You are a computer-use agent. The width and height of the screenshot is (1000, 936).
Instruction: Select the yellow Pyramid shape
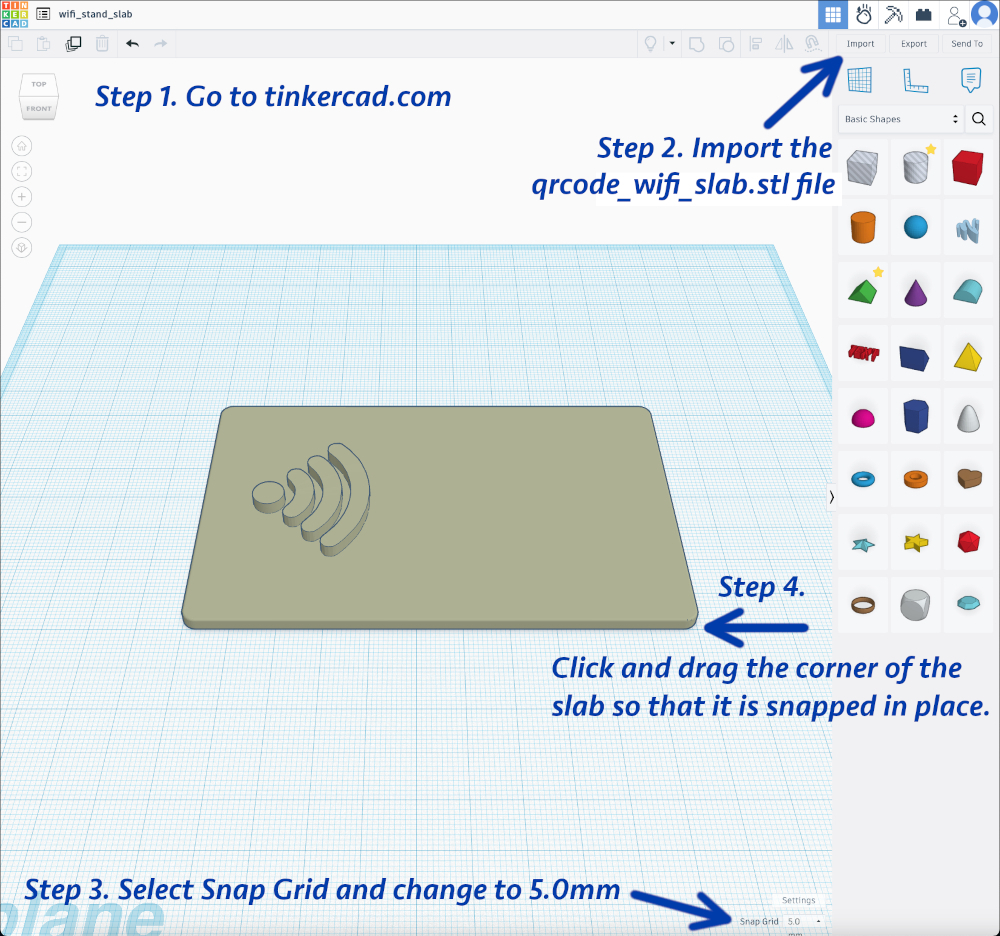click(x=968, y=356)
